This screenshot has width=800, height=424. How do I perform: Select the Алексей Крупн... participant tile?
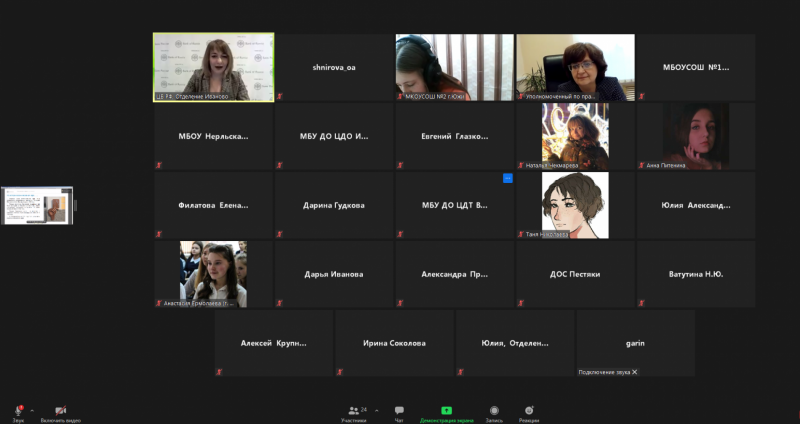(x=273, y=343)
